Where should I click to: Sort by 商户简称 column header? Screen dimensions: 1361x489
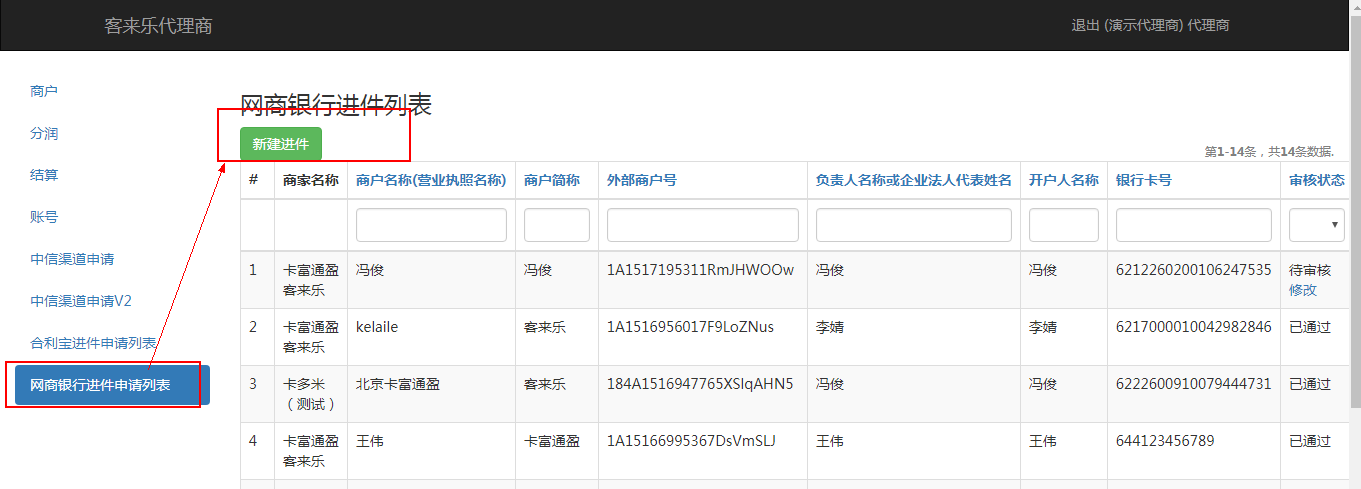point(552,181)
